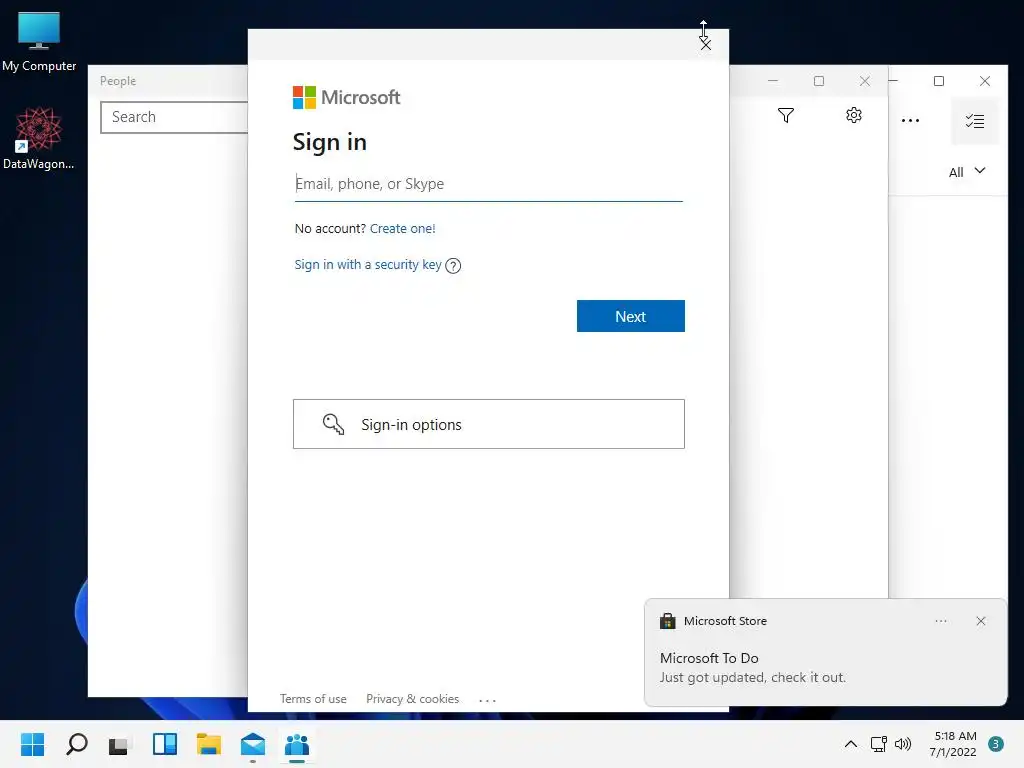The width and height of the screenshot is (1024, 768).
Task: Open the My Computer desktop icon
Action: [x=39, y=41]
